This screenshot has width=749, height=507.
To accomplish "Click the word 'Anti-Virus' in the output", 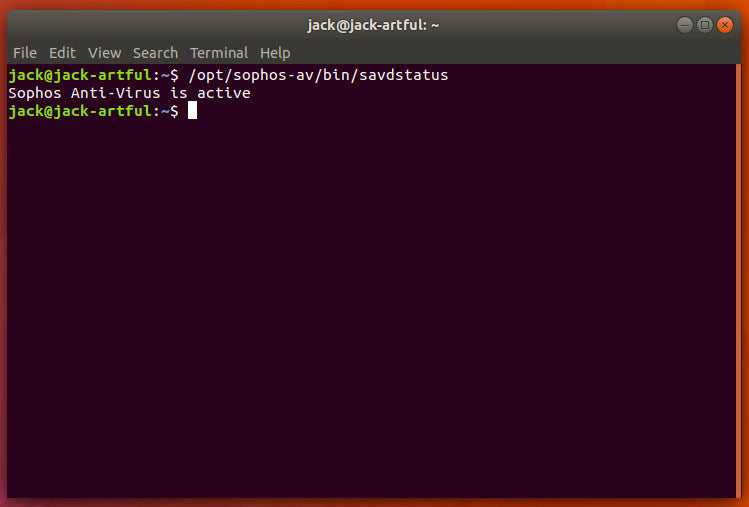I will coord(118,93).
